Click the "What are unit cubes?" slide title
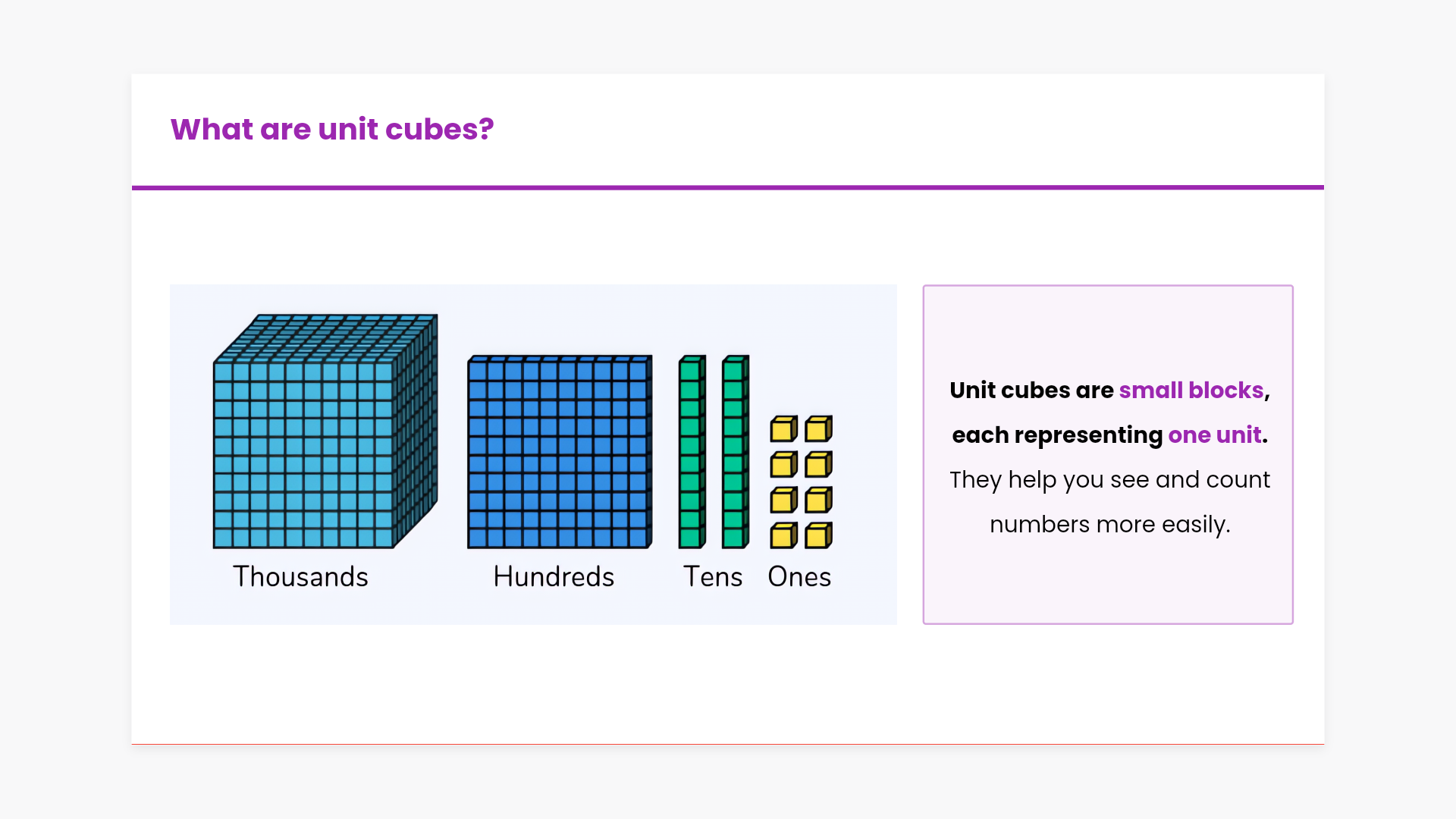 331,130
